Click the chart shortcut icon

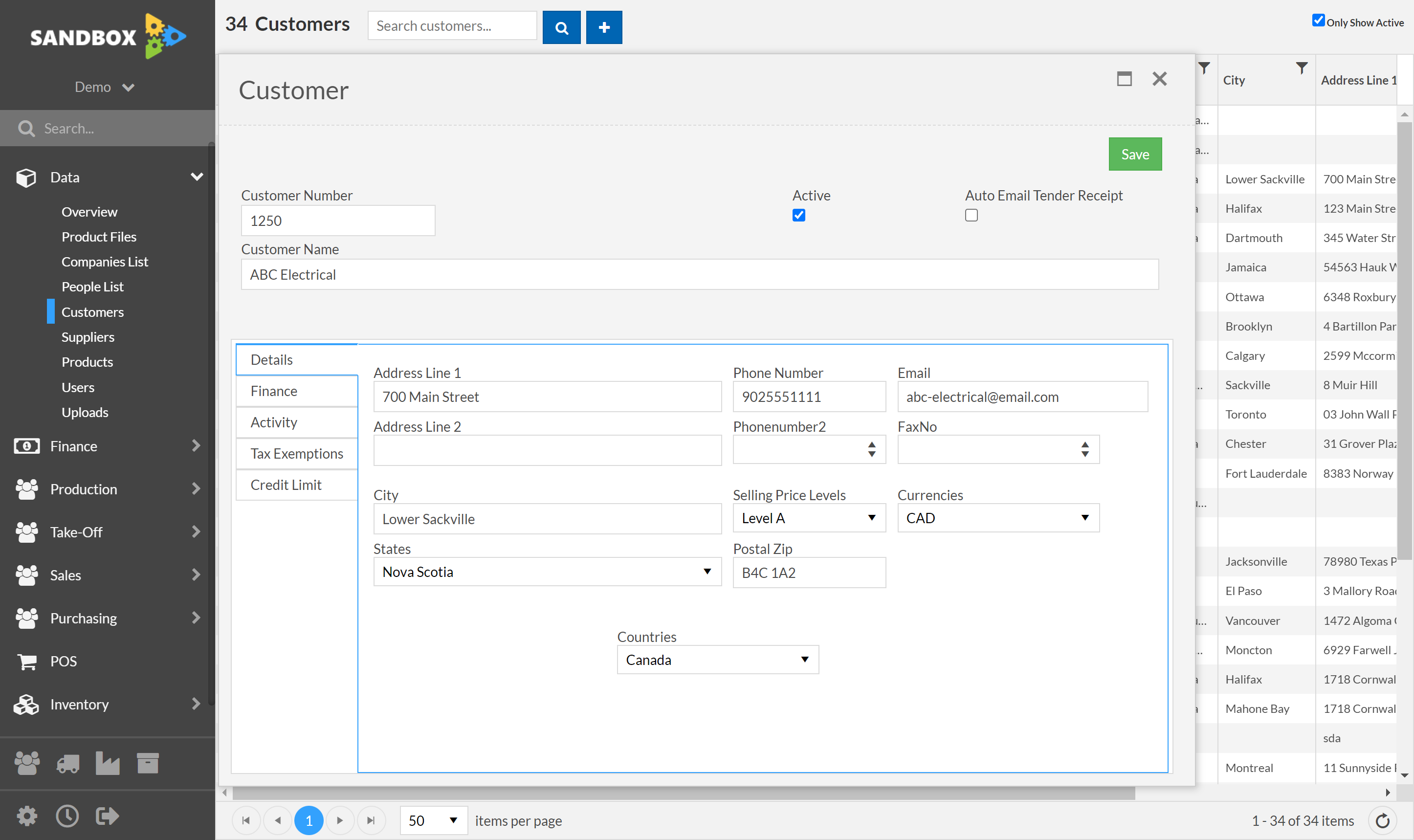pos(108,763)
